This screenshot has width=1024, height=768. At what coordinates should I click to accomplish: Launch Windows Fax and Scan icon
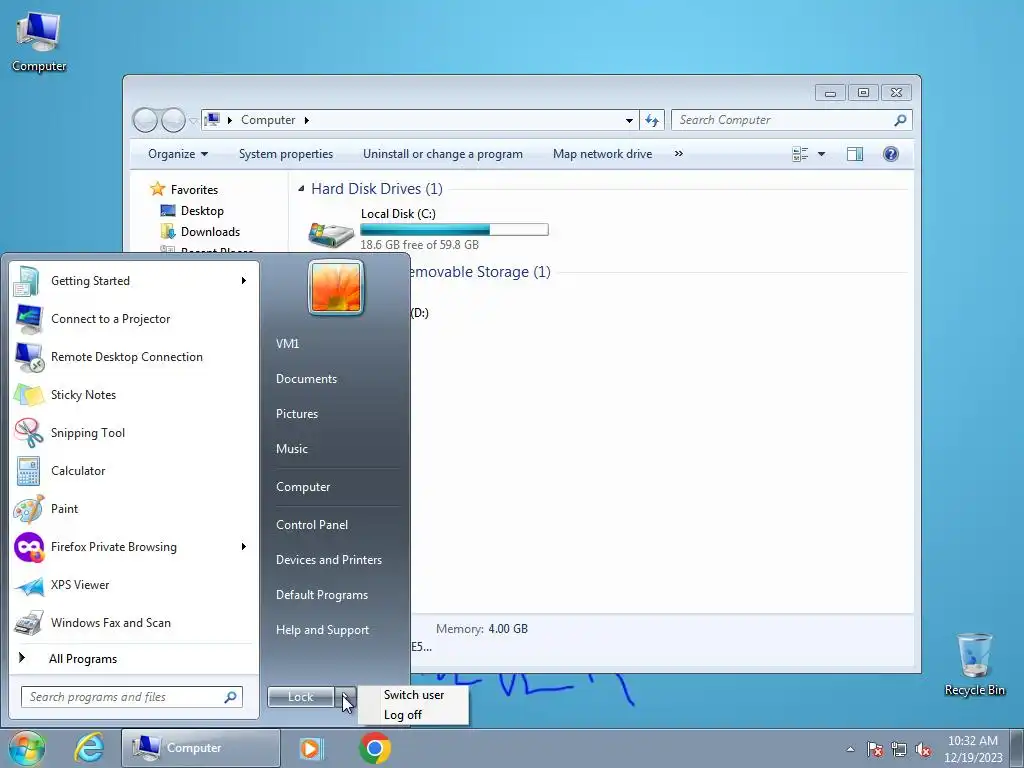tap(27, 622)
